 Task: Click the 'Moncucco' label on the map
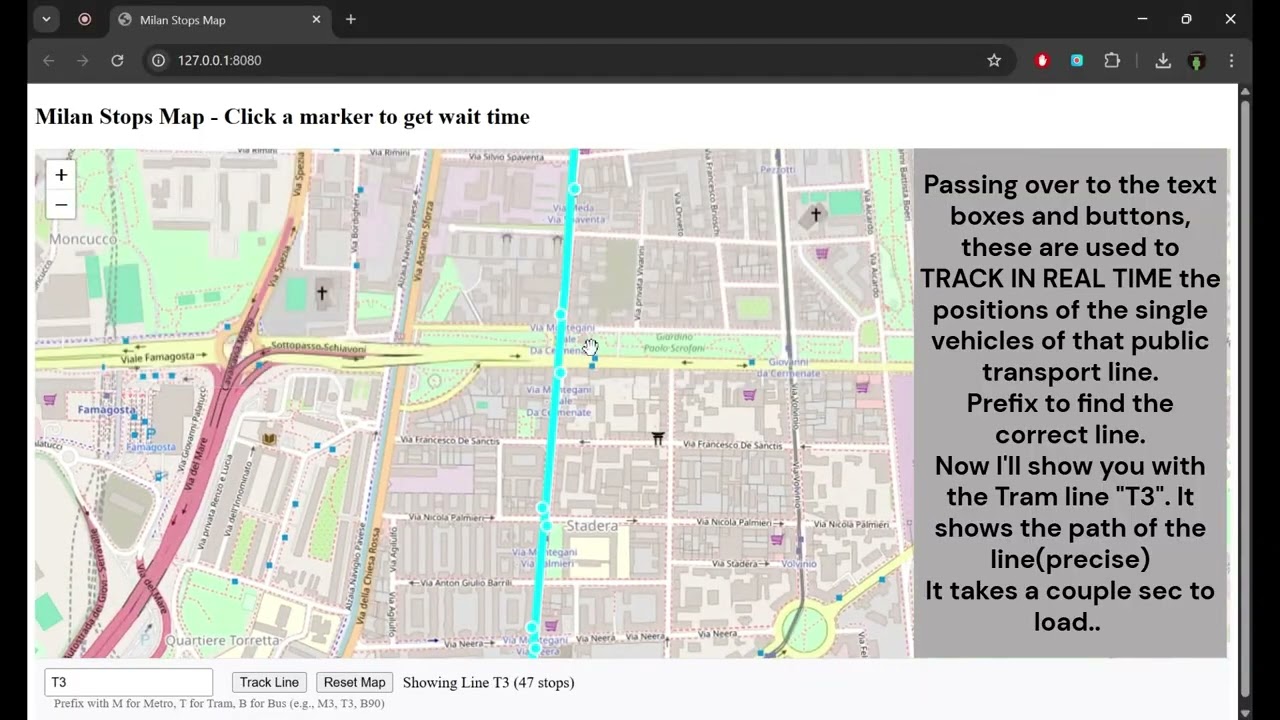click(83, 239)
